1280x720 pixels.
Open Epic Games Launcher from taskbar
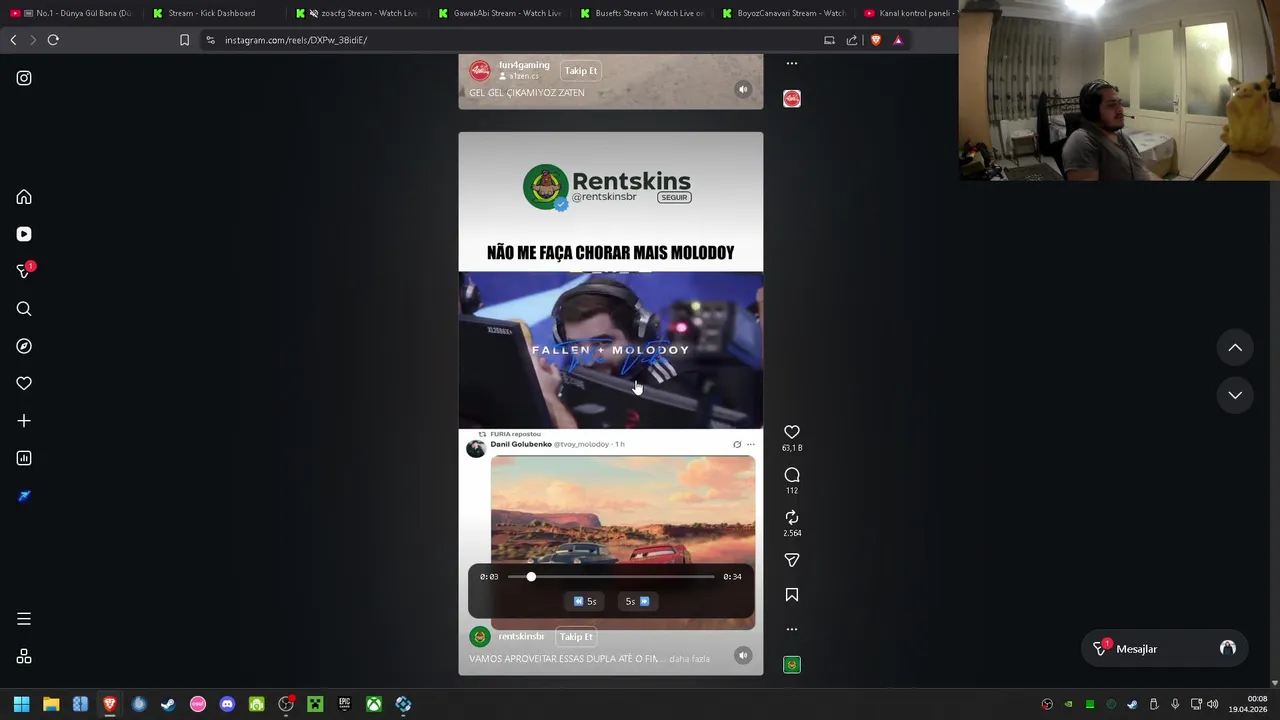click(344, 704)
